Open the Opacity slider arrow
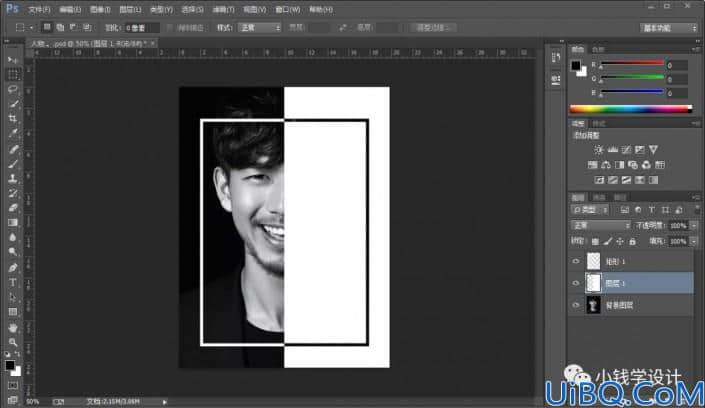This screenshot has width=705, height=408. coord(694,225)
